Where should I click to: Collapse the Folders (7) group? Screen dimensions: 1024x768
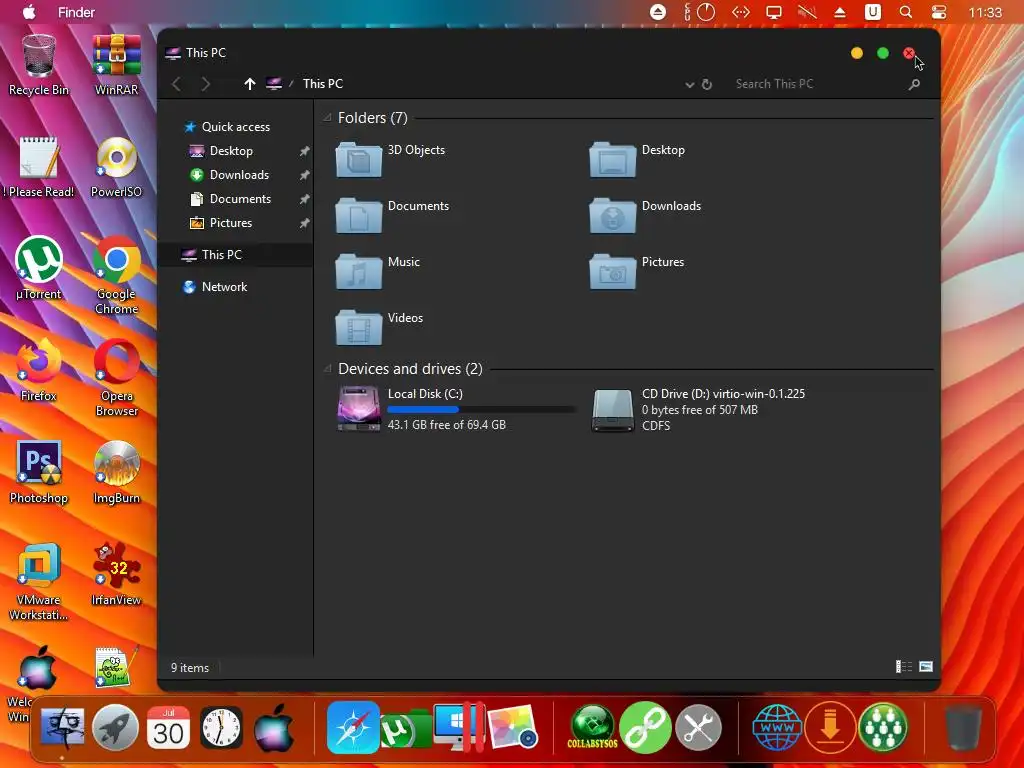click(x=327, y=118)
